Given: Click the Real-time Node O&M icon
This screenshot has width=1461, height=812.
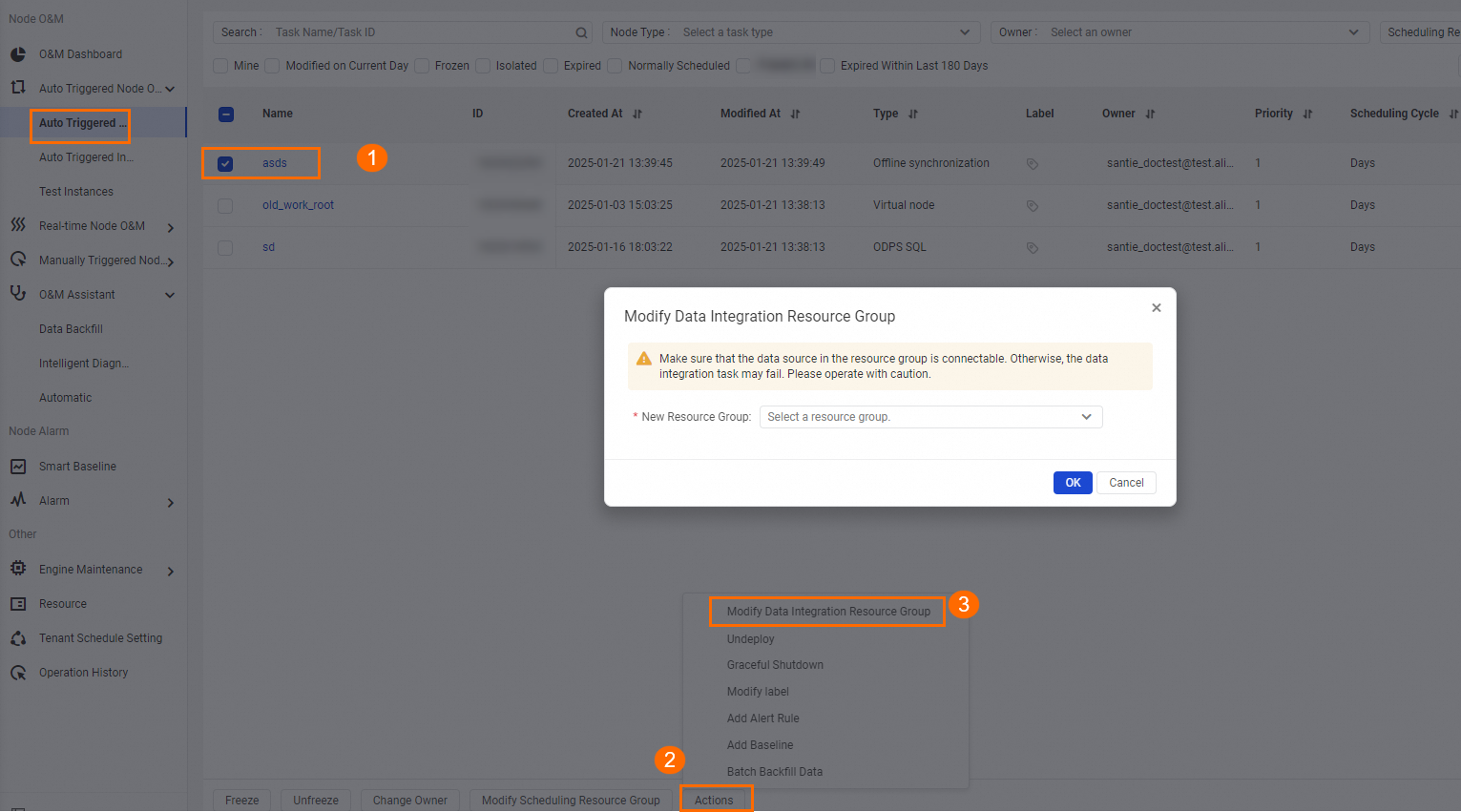Looking at the screenshot, I should pyautogui.click(x=18, y=225).
